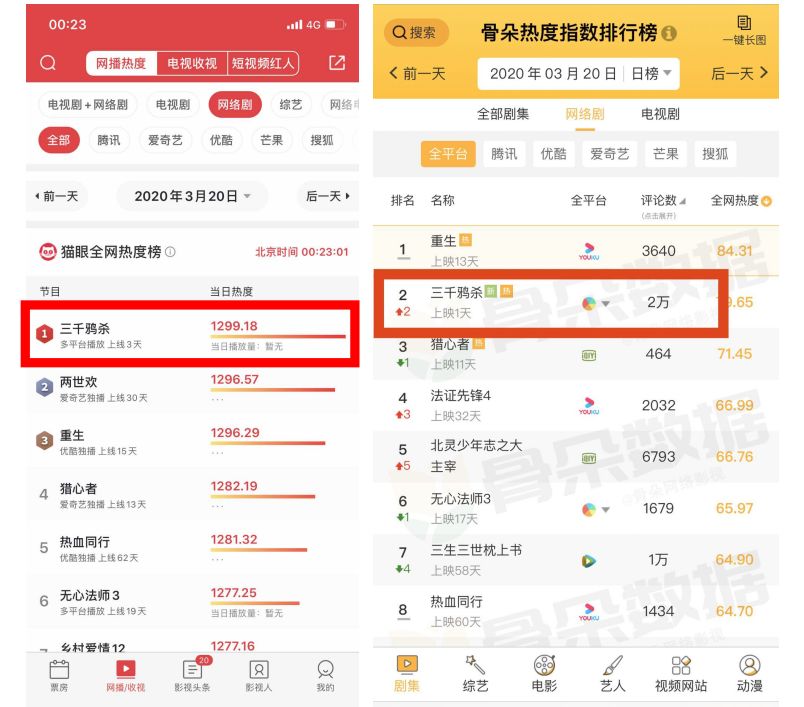Switch to 电视剧 tab in Guduo

point(660,114)
